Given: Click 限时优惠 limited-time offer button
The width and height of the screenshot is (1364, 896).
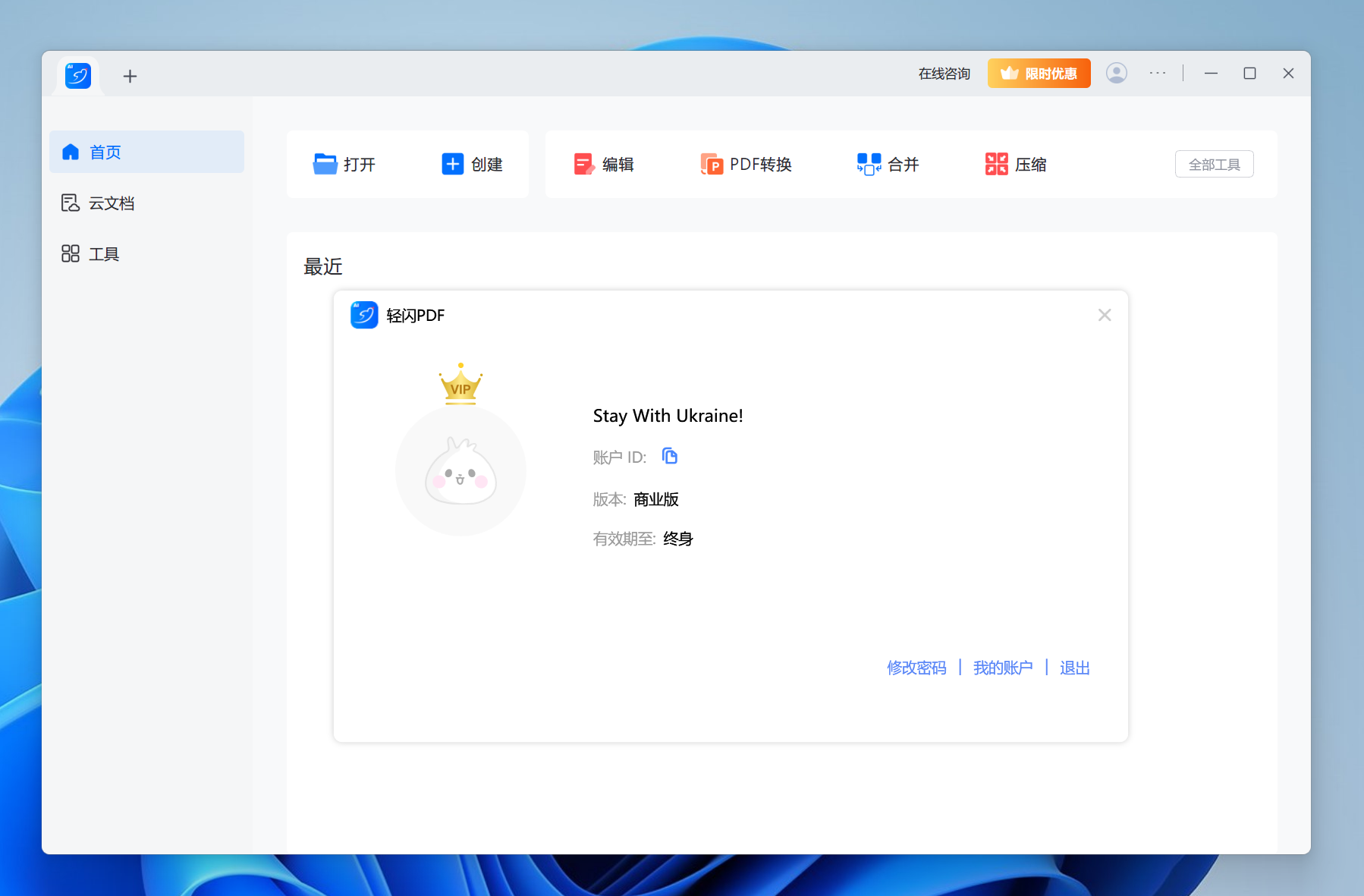Looking at the screenshot, I should pos(1039,74).
